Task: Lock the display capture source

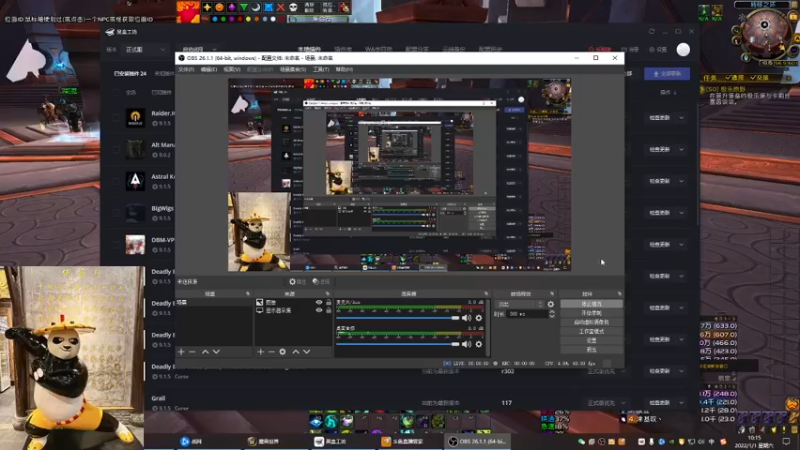Action: pos(328,310)
